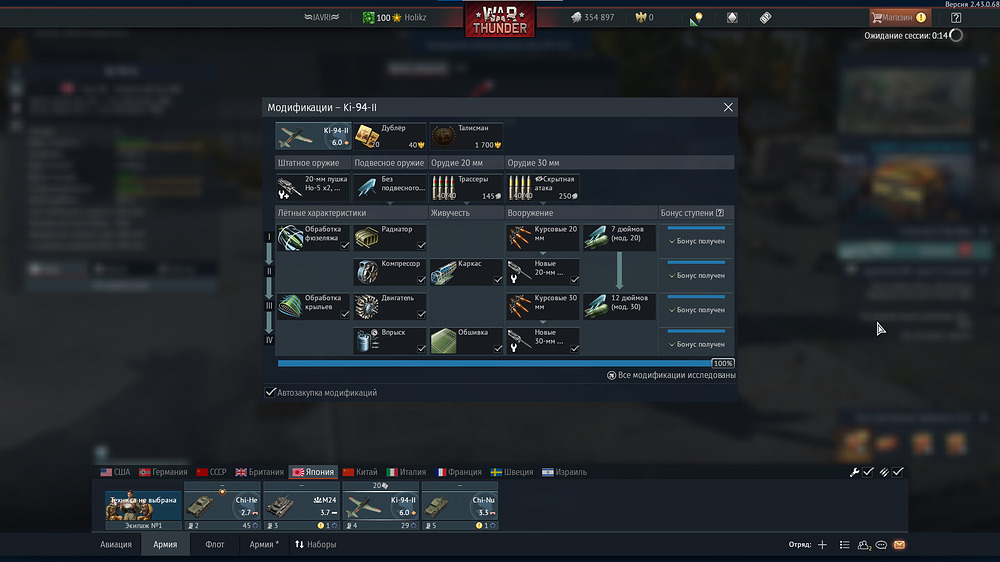Open the Впрыск modification tile
Screen dimensions: 1000x562
click(390, 341)
